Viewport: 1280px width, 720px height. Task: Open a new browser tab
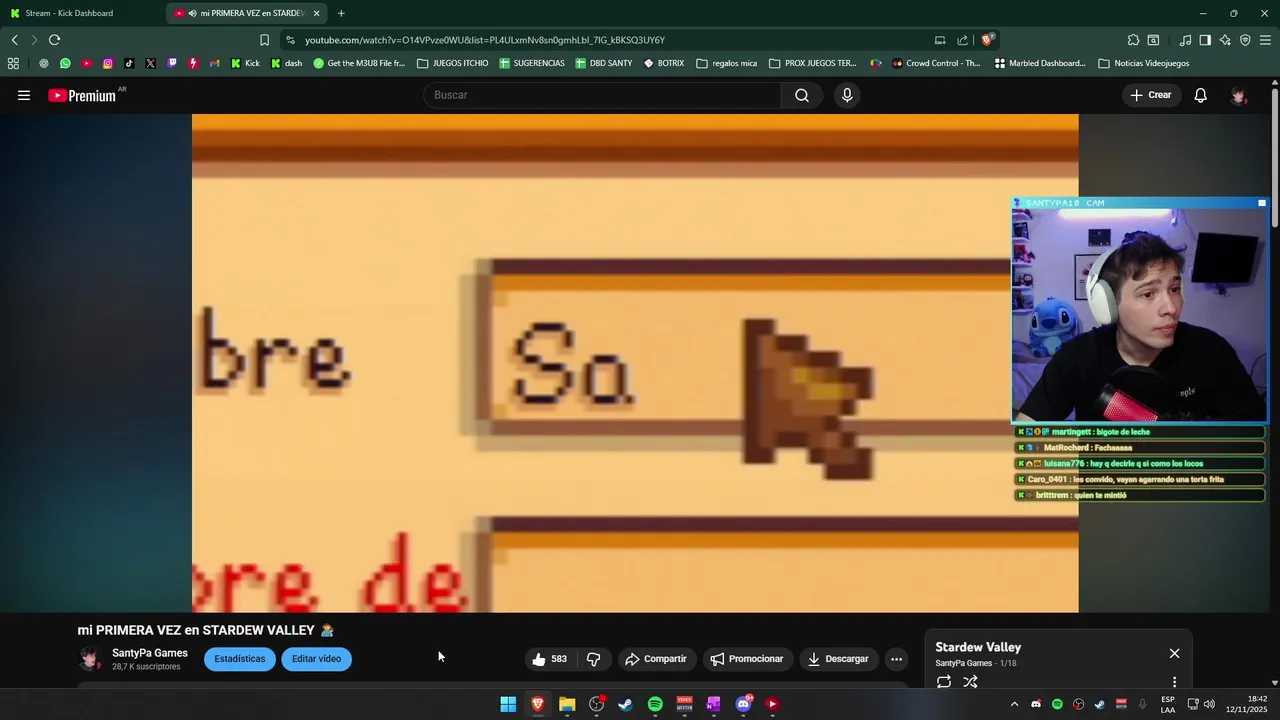click(x=341, y=13)
